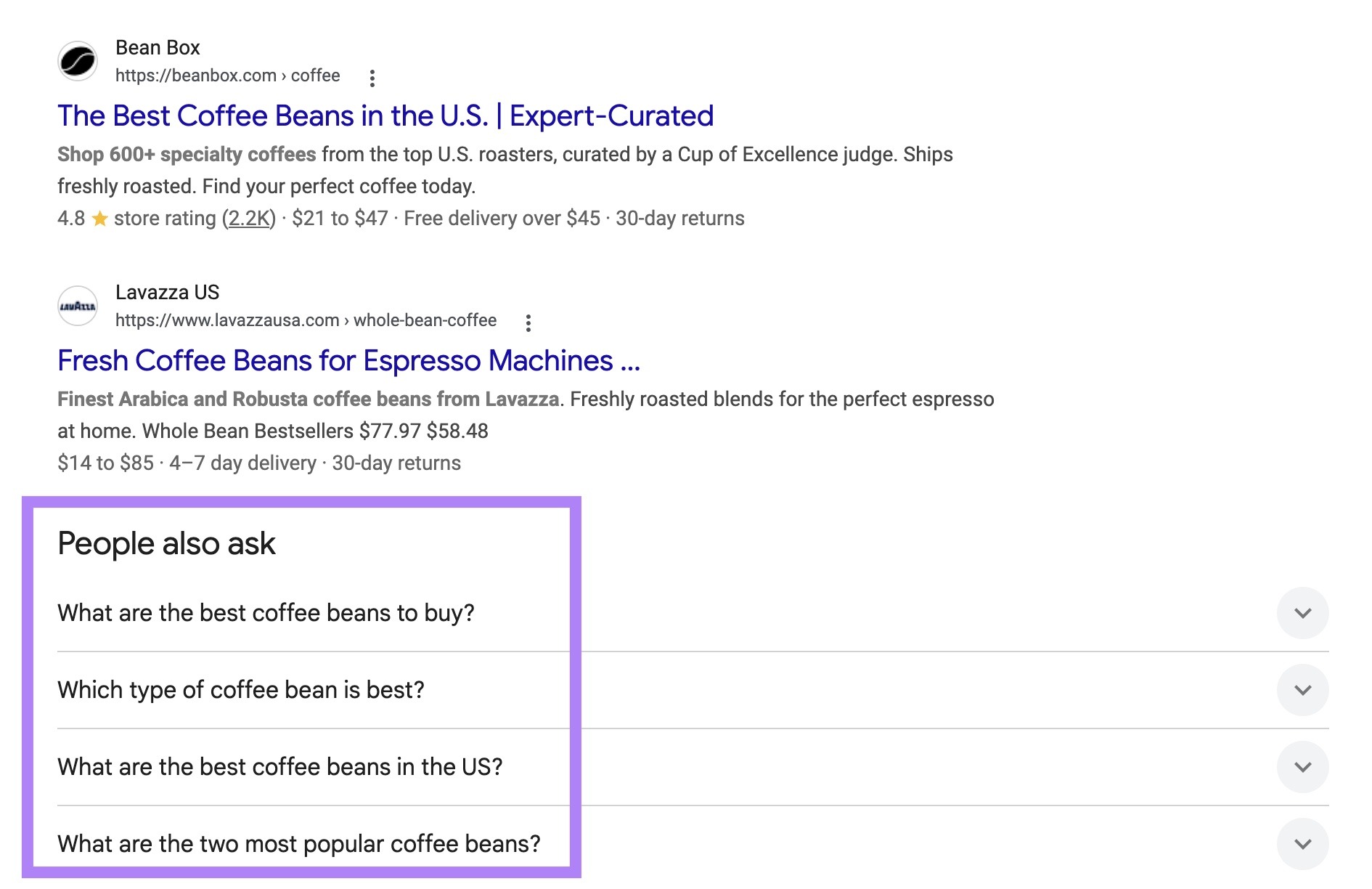1372x889 pixels.
Task: Click the Lavazza logo favicon
Action: [78, 306]
